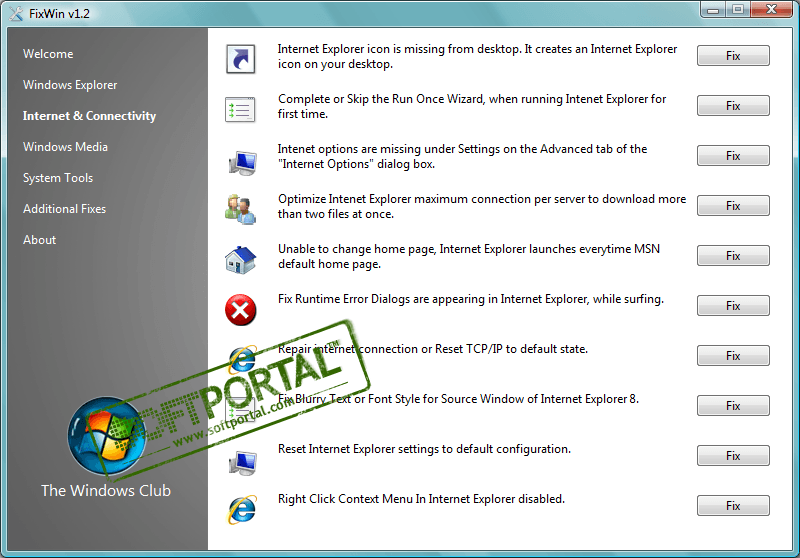Image resolution: width=800 pixels, height=558 pixels.
Task: Minimize the FixWin window
Action: (x=713, y=10)
